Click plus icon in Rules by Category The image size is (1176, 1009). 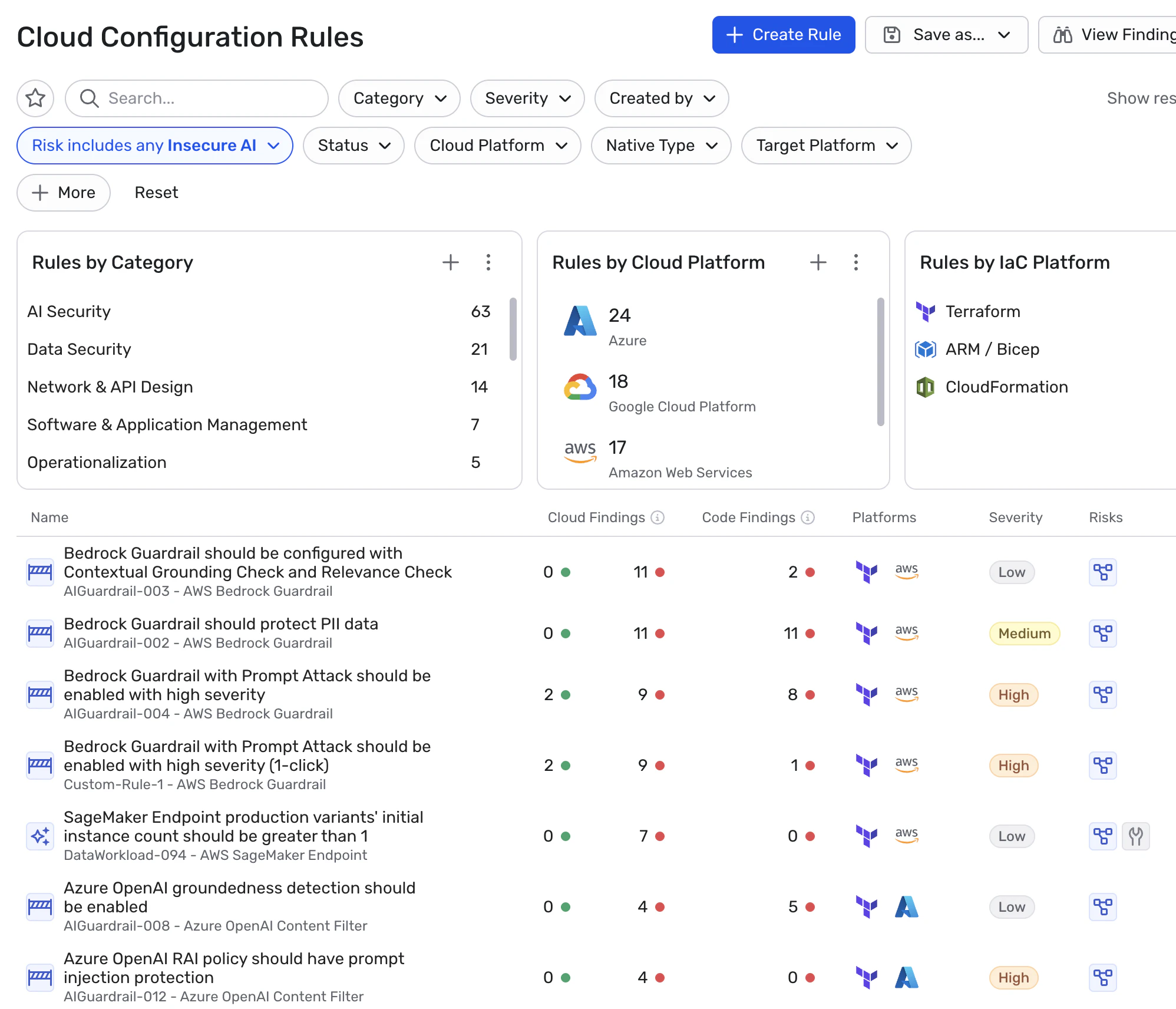(x=450, y=262)
